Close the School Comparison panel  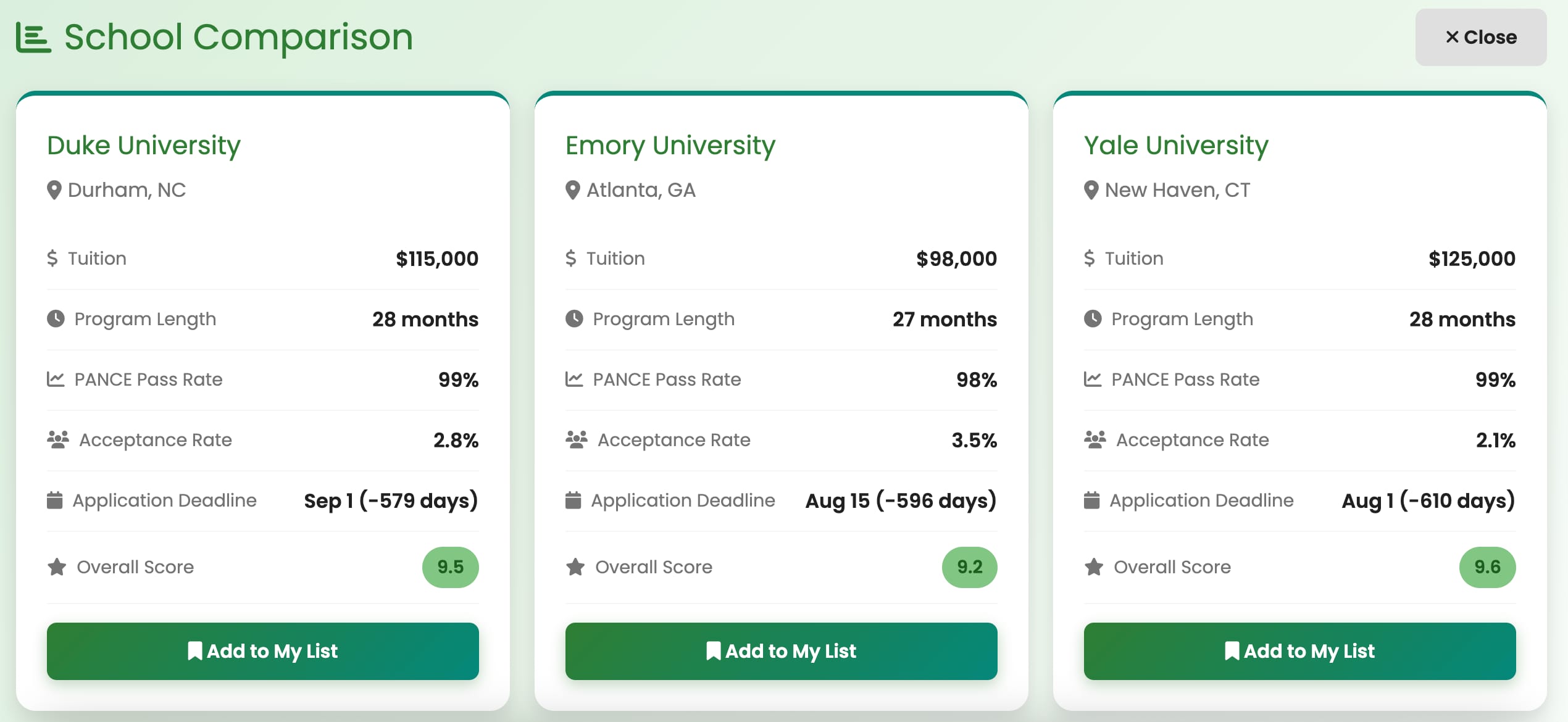click(1481, 37)
